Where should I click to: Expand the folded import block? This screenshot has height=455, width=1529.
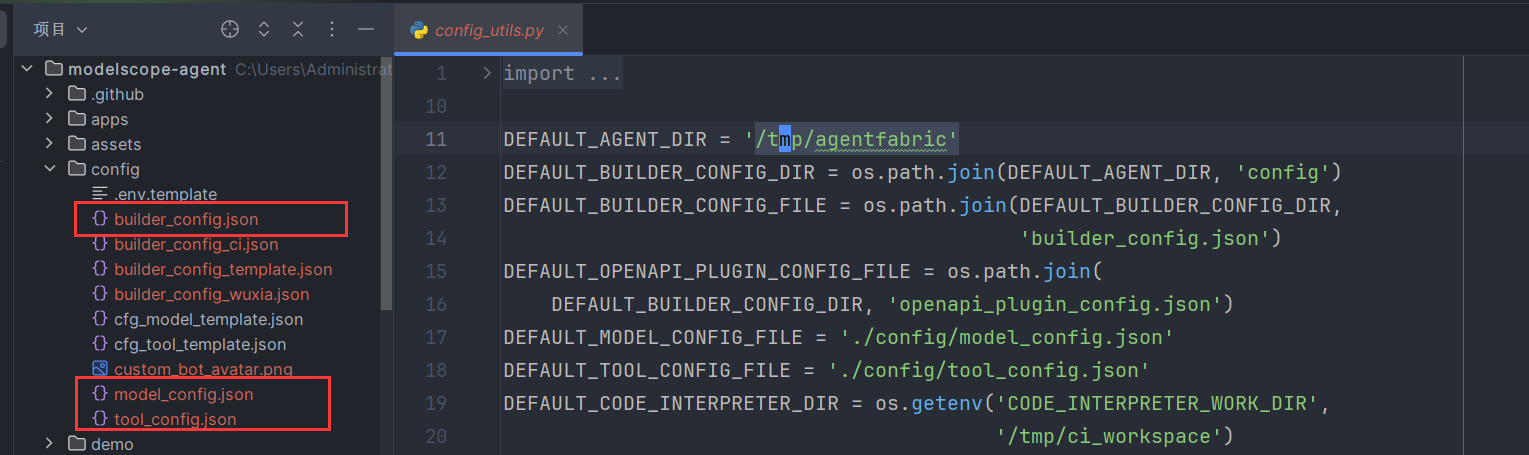point(487,73)
